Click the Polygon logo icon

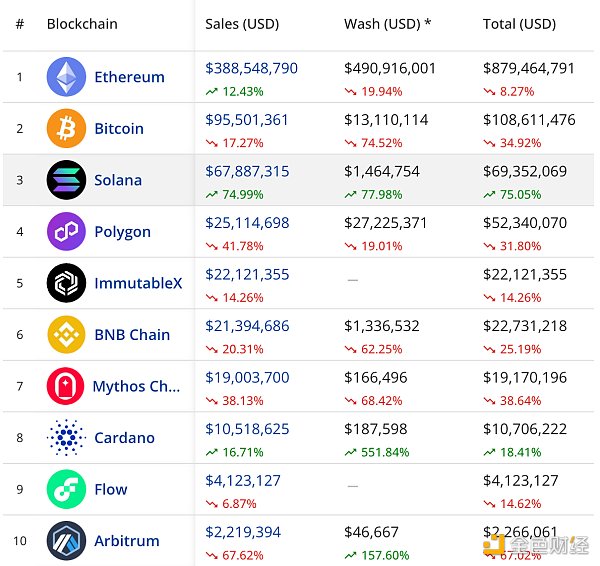(66, 231)
